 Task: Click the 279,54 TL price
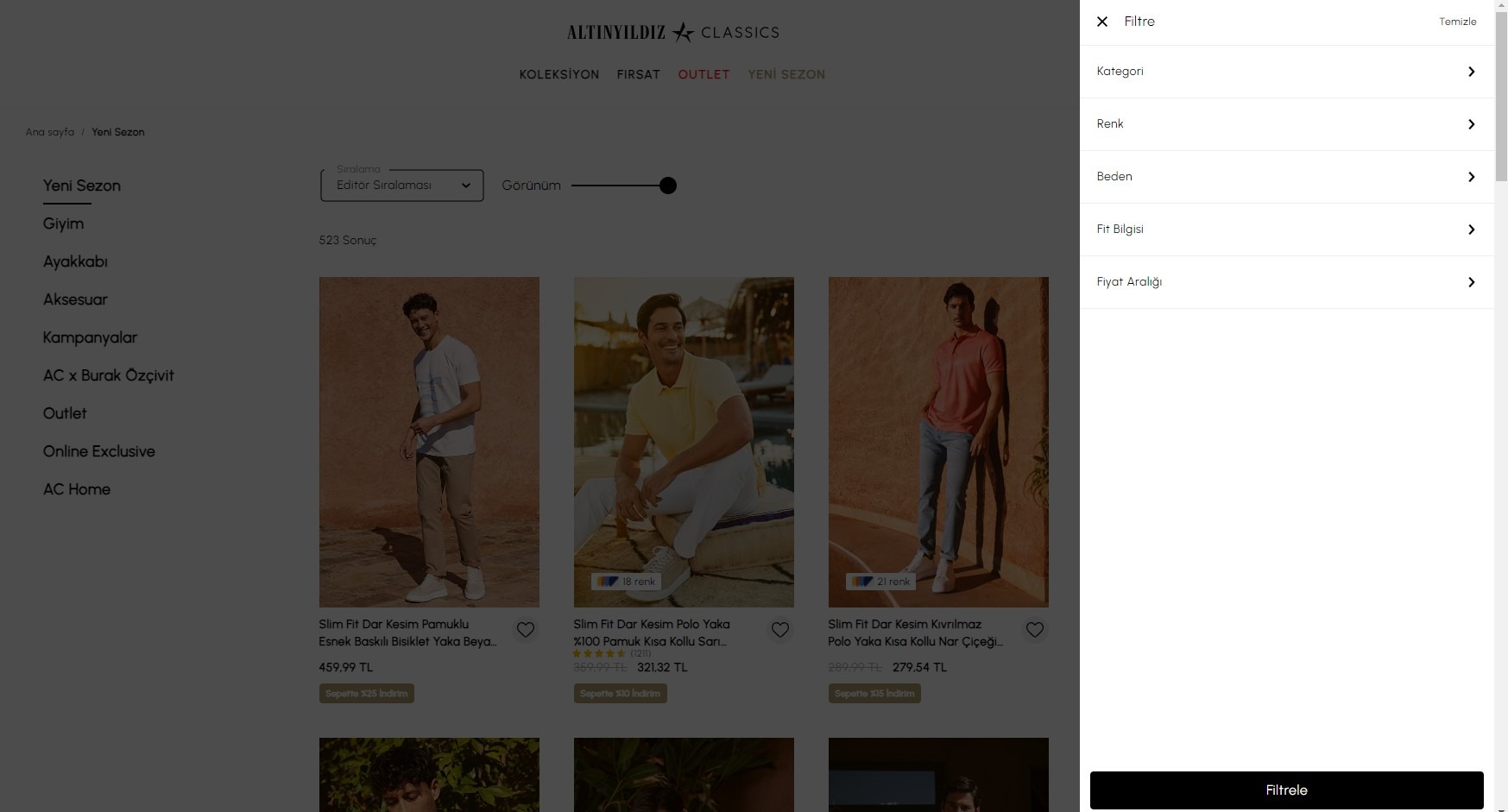click(x=919, y=668)
